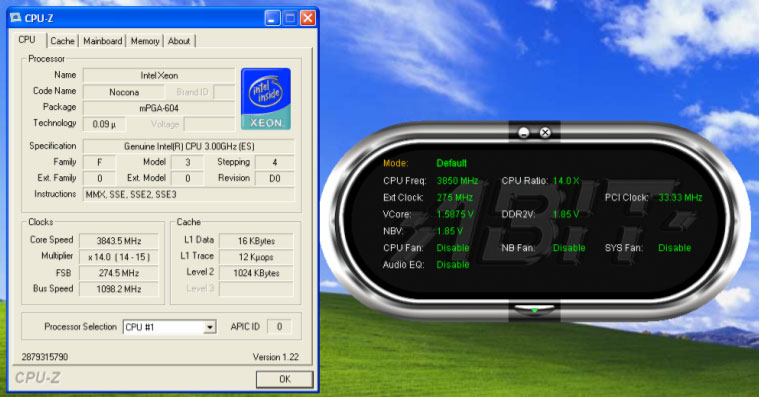Click the OK button in CPU-Z
Screen dimensions: 759x397
285,379
